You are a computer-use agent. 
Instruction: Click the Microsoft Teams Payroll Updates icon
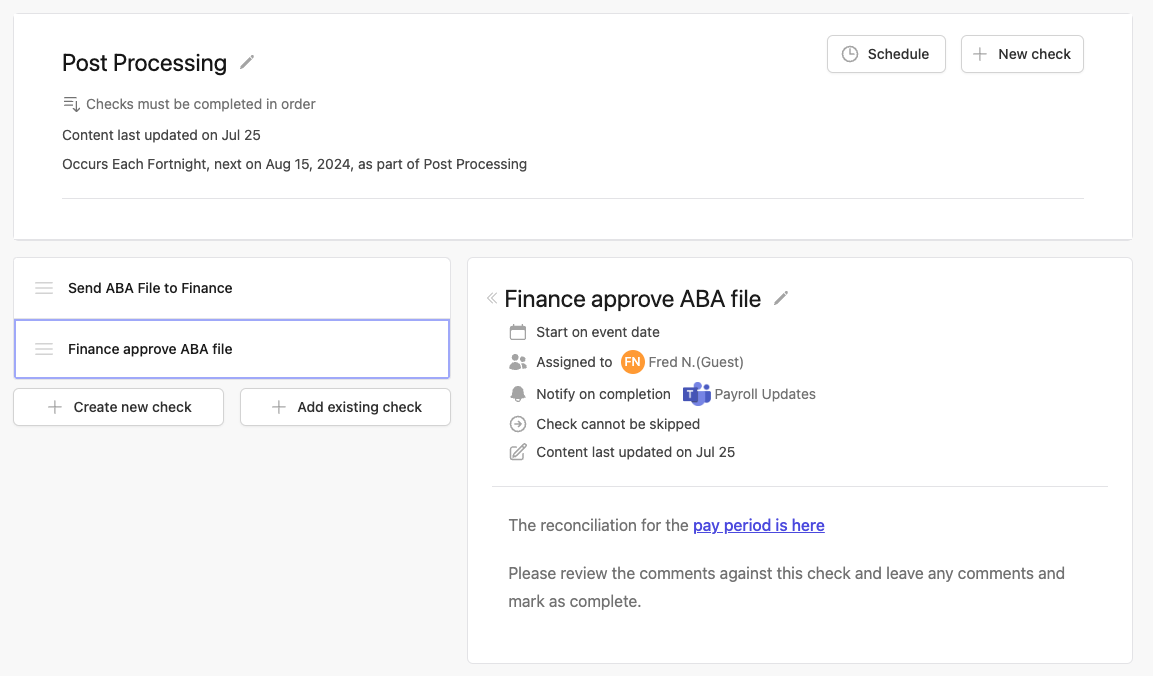[x=696, y=394]
